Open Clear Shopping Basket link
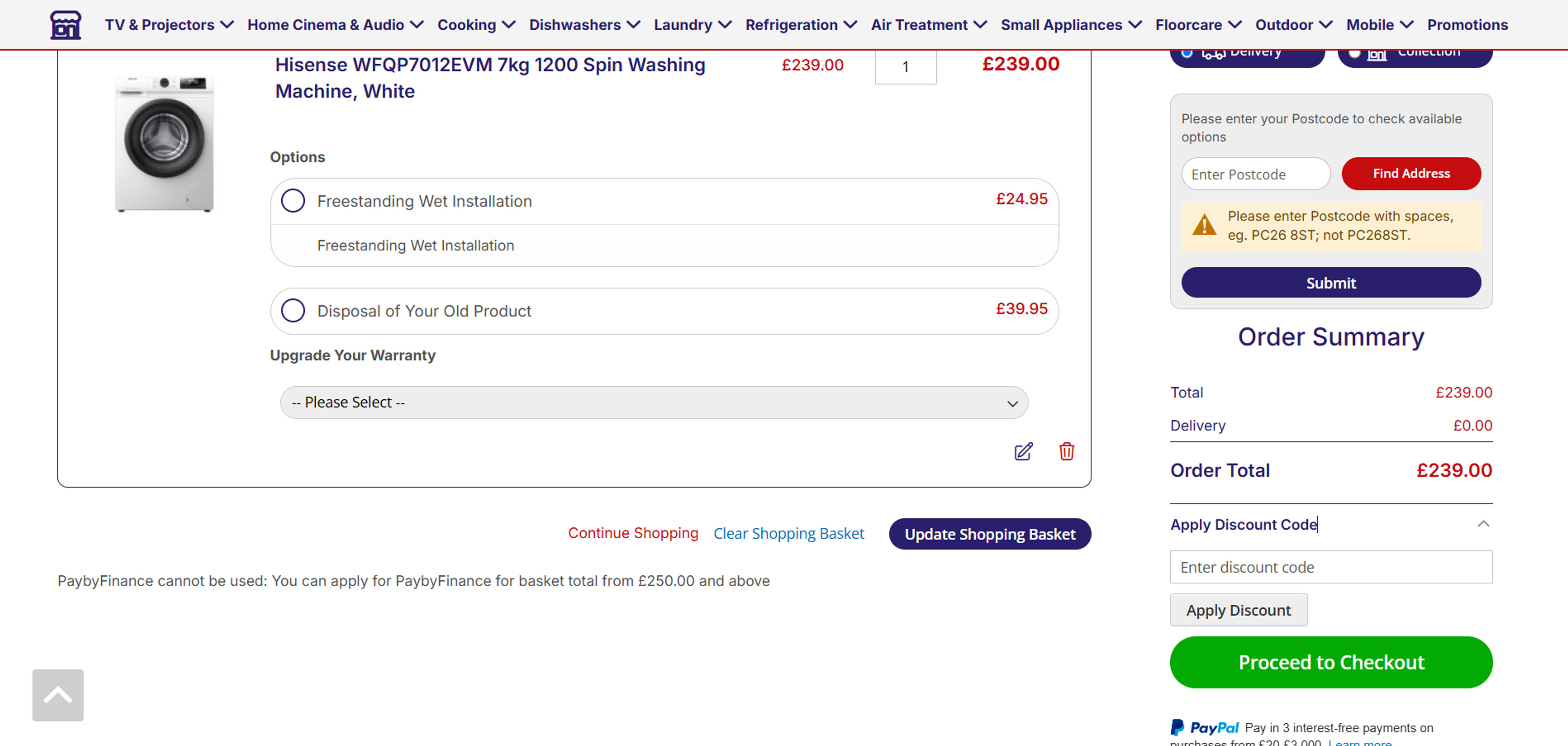1568x746 pixels. pyautogui.click(x=789, y=534)
